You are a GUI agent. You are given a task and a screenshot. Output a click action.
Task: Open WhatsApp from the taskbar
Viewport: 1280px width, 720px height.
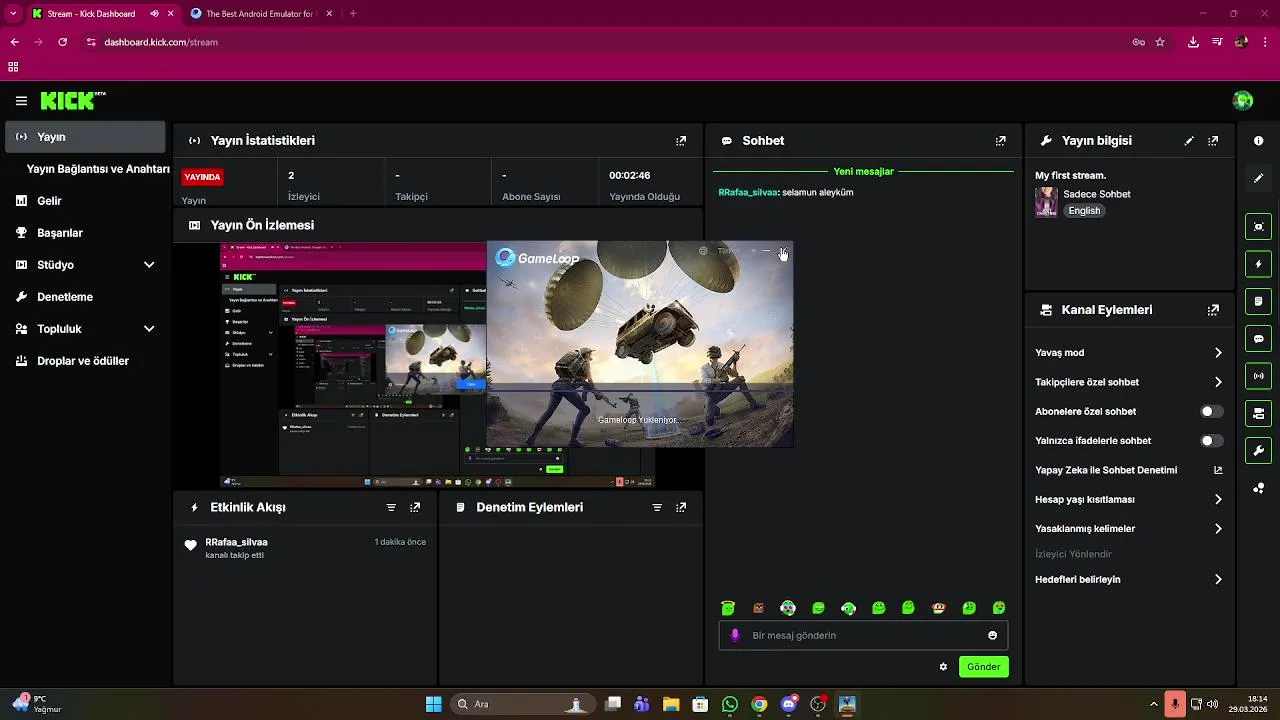pos(730,704)
